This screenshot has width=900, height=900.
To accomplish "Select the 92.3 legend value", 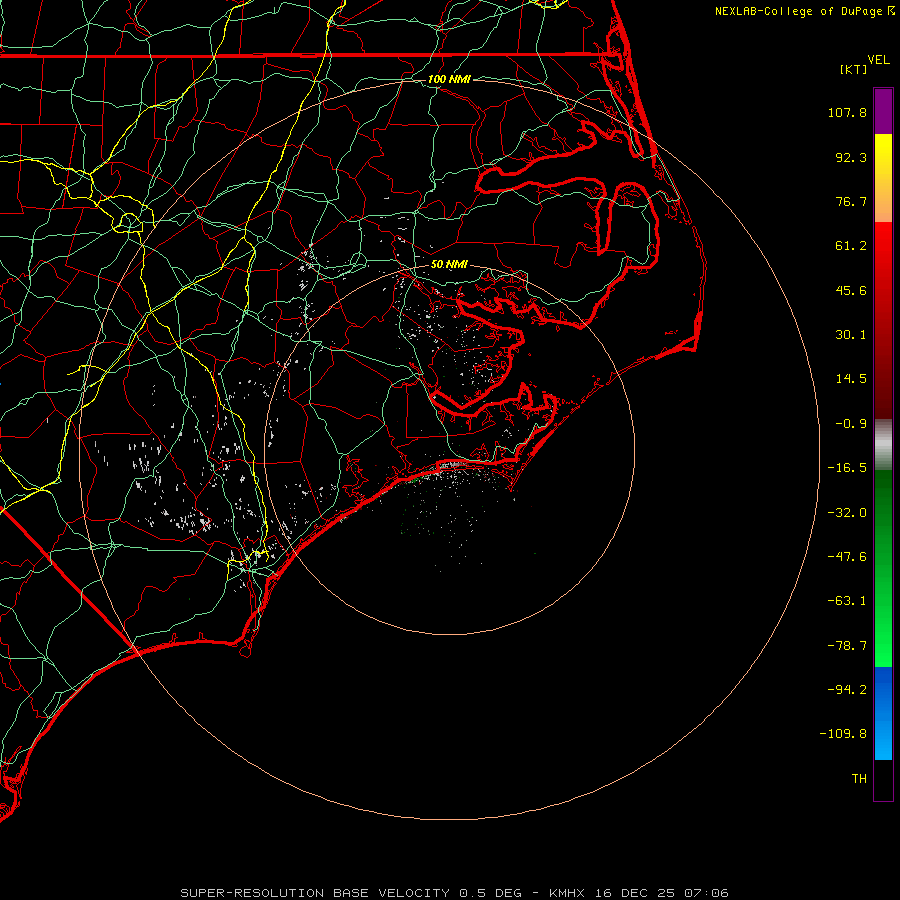I will 851,157.
